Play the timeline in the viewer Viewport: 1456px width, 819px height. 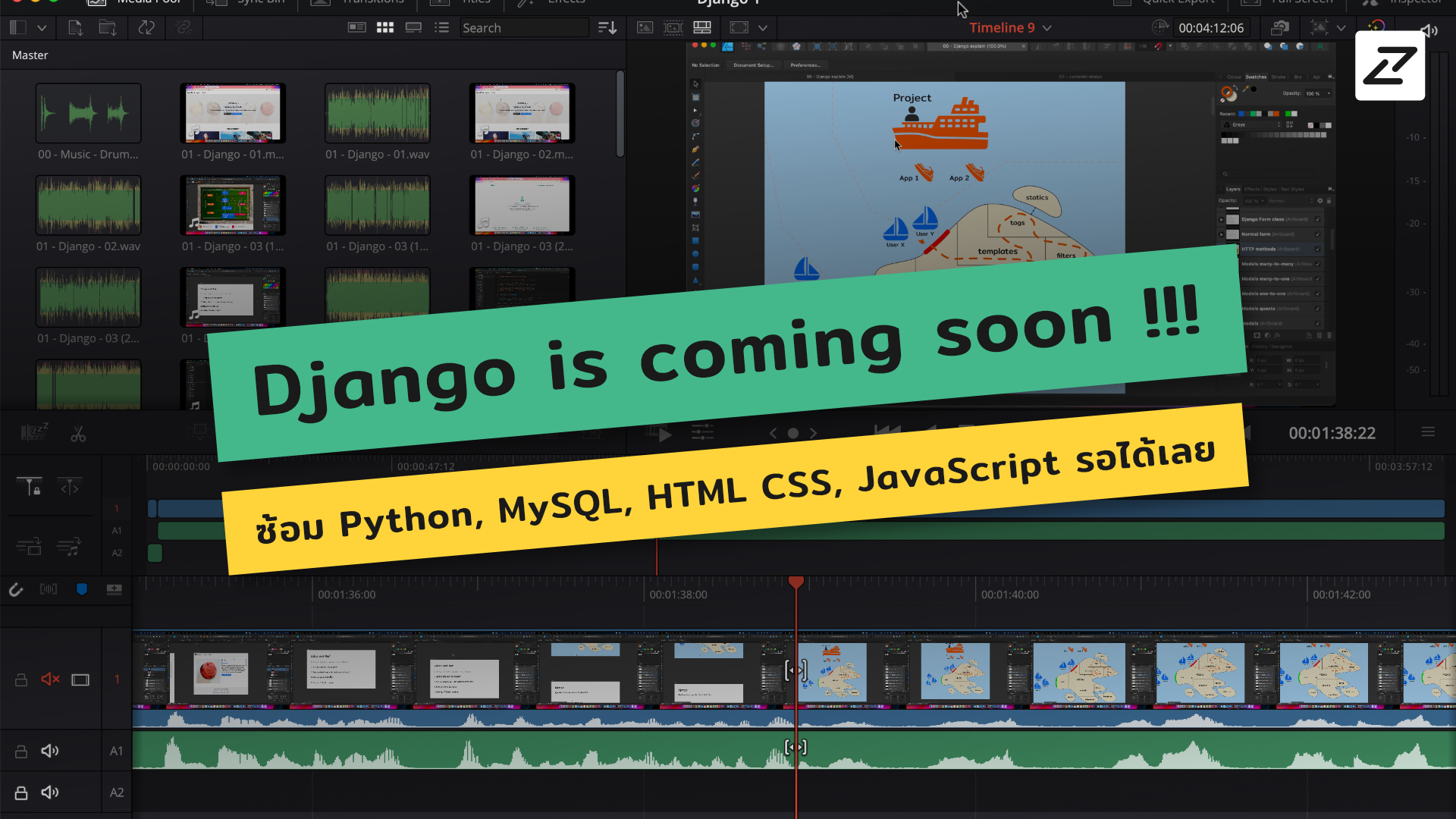click(665, 435)
